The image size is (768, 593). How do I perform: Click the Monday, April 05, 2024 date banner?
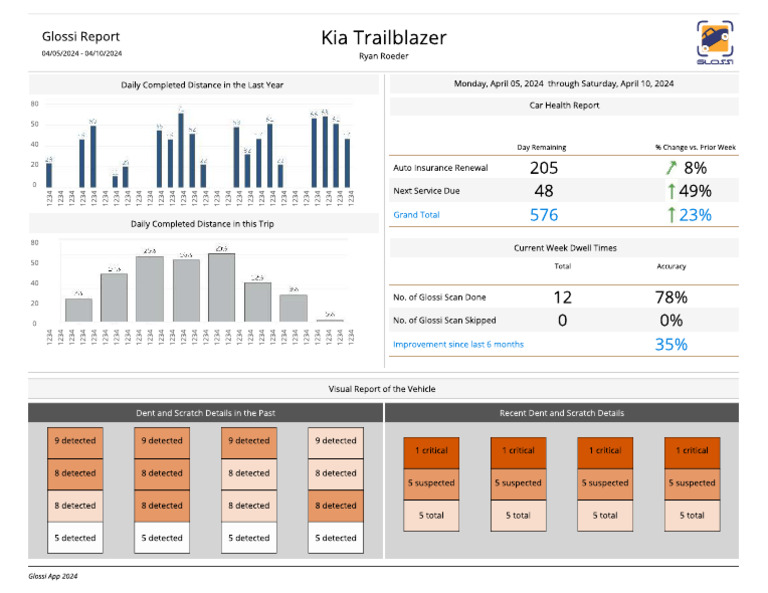[x=564, y=84]
